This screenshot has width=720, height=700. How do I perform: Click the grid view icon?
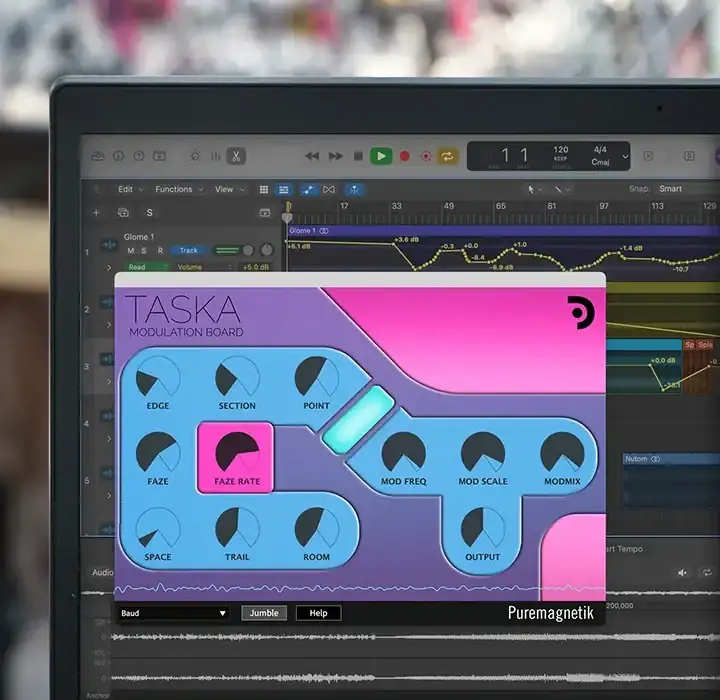[x=264, y=190]
